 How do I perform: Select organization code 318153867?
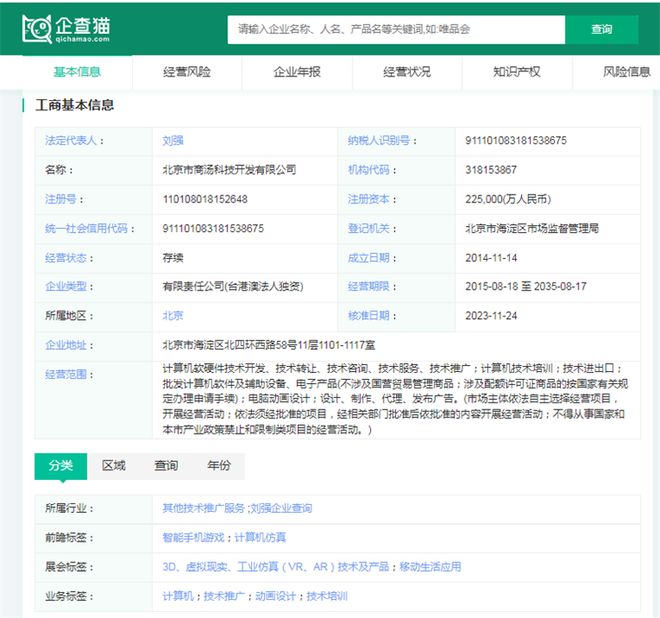(491, 170)
